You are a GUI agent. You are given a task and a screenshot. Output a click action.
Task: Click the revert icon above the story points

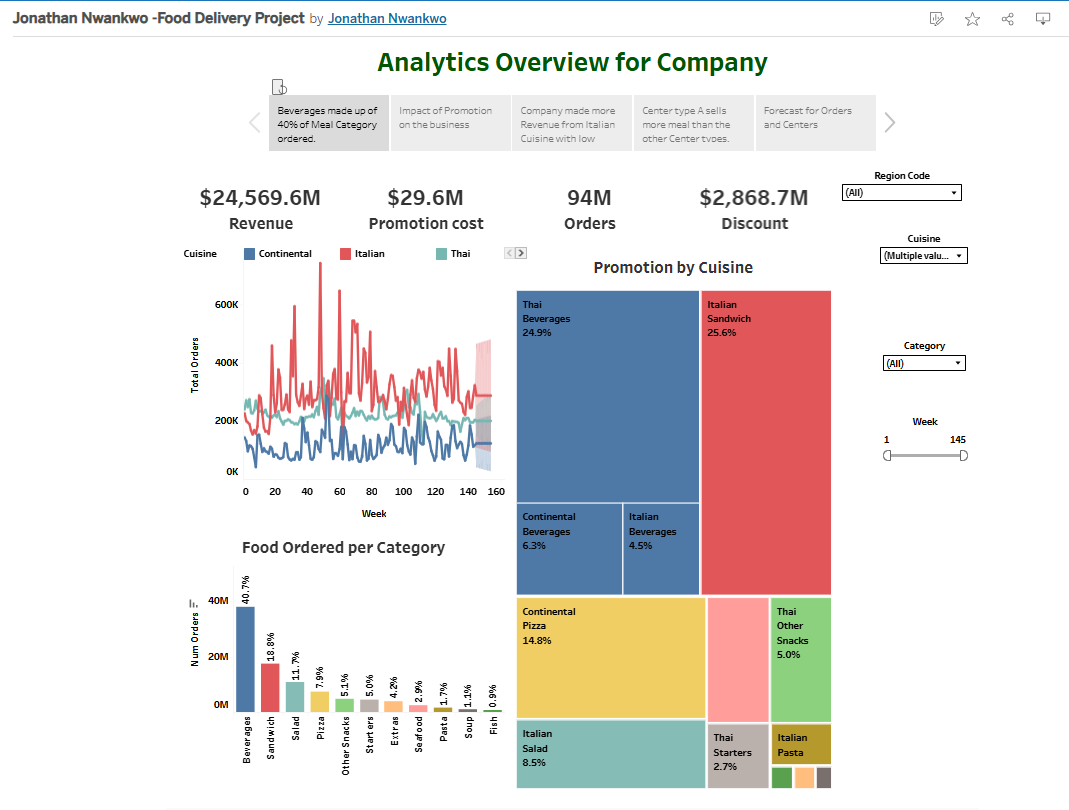pos(278,87)
